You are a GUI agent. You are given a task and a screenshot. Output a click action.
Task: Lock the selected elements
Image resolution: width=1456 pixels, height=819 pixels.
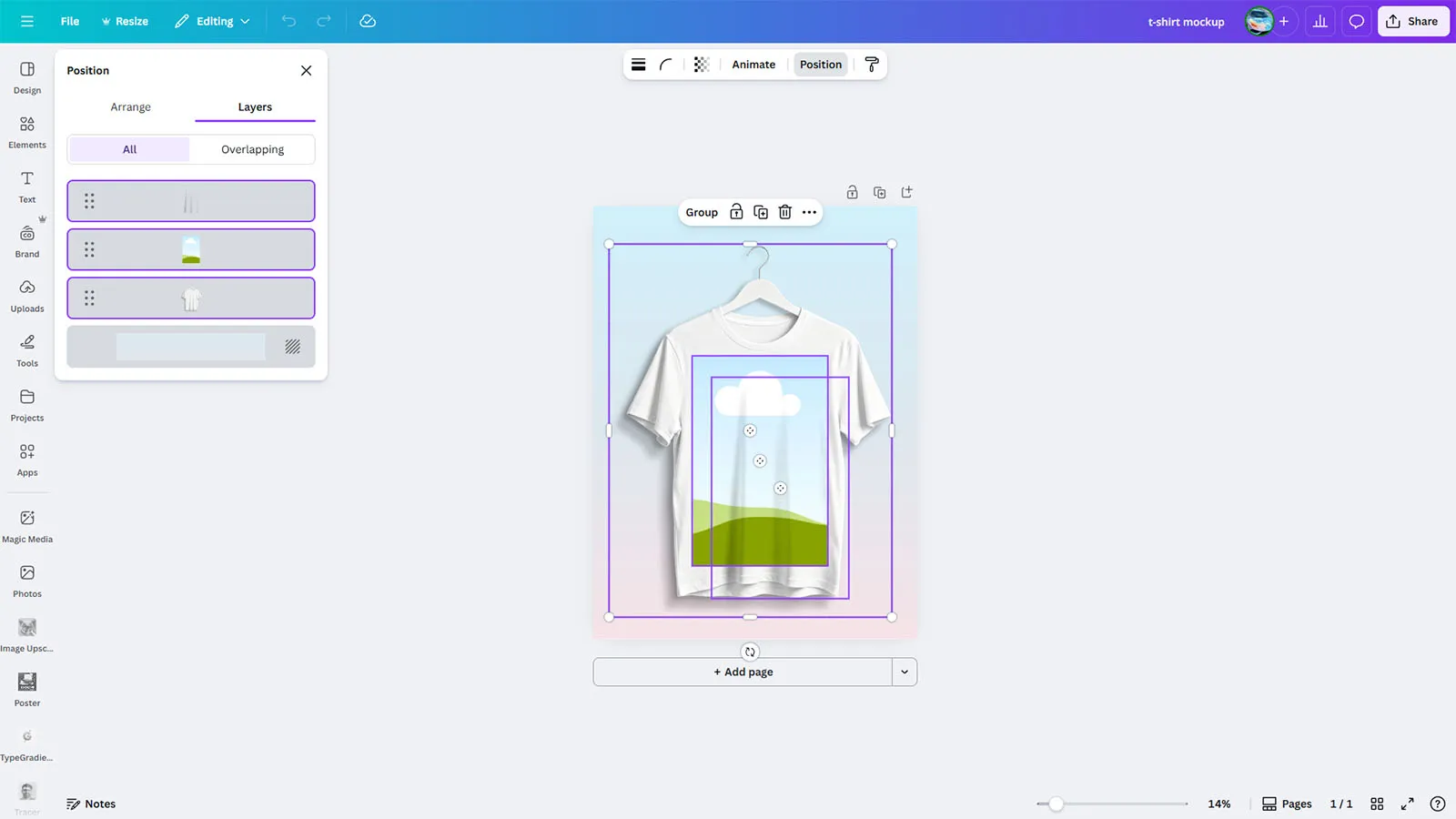[736, 212]
